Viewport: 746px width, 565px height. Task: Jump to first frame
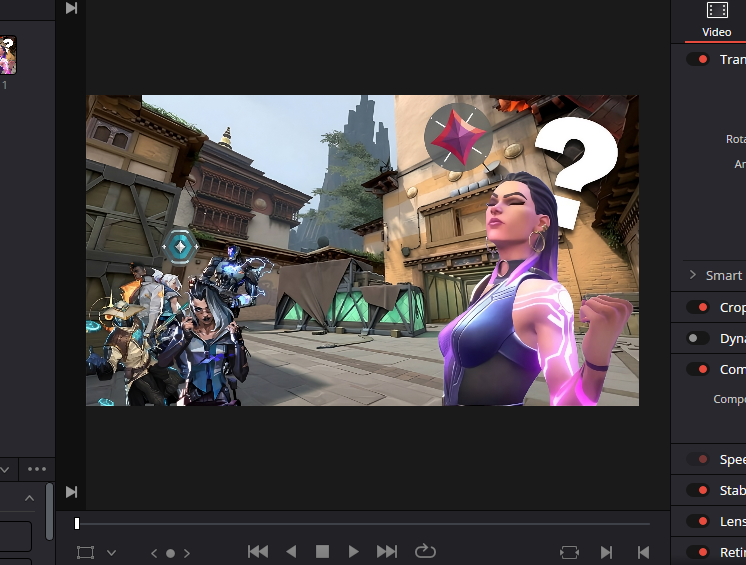(258, 552)
